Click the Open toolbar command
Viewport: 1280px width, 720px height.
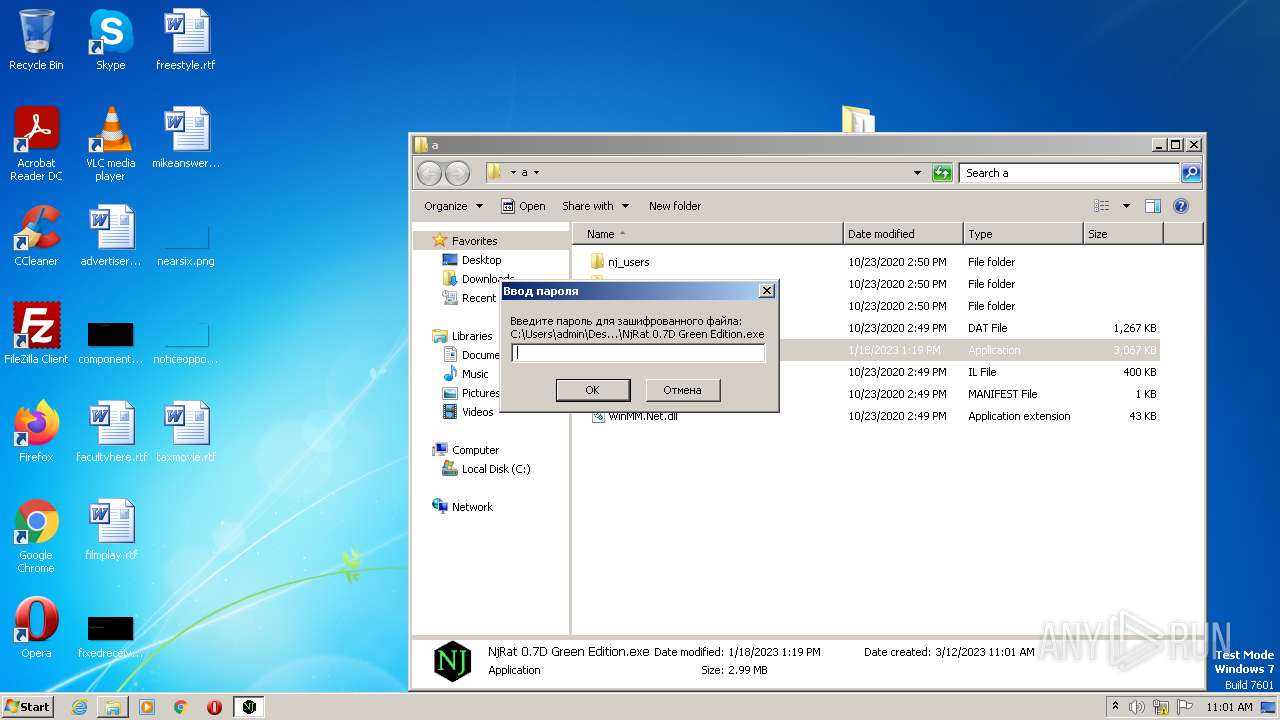click(523, 206)
